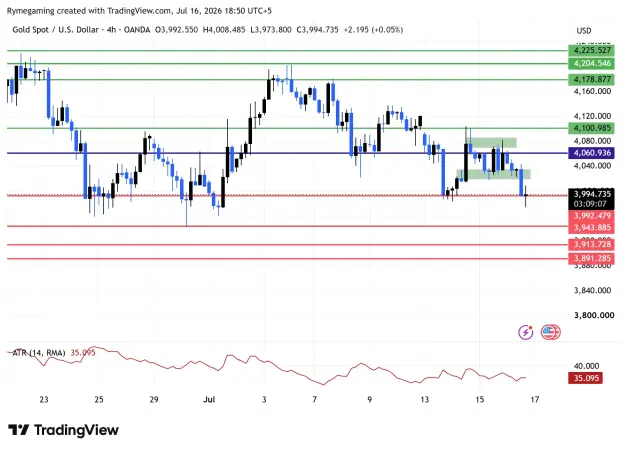
Task: Click the countdown timer 03:09:07
Action: coord(590,204)
